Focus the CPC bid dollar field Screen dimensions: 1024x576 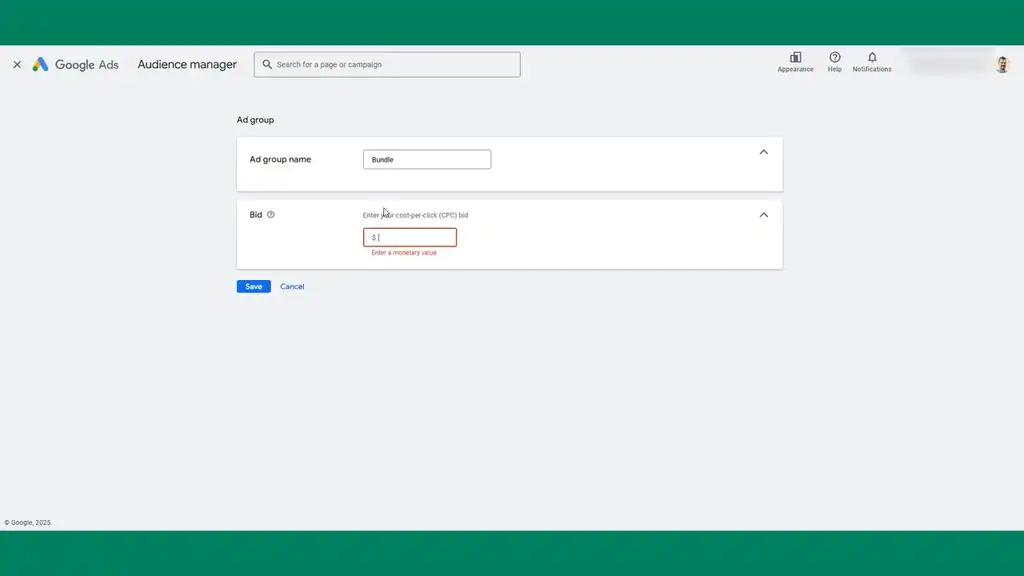[x=408, y=237]
